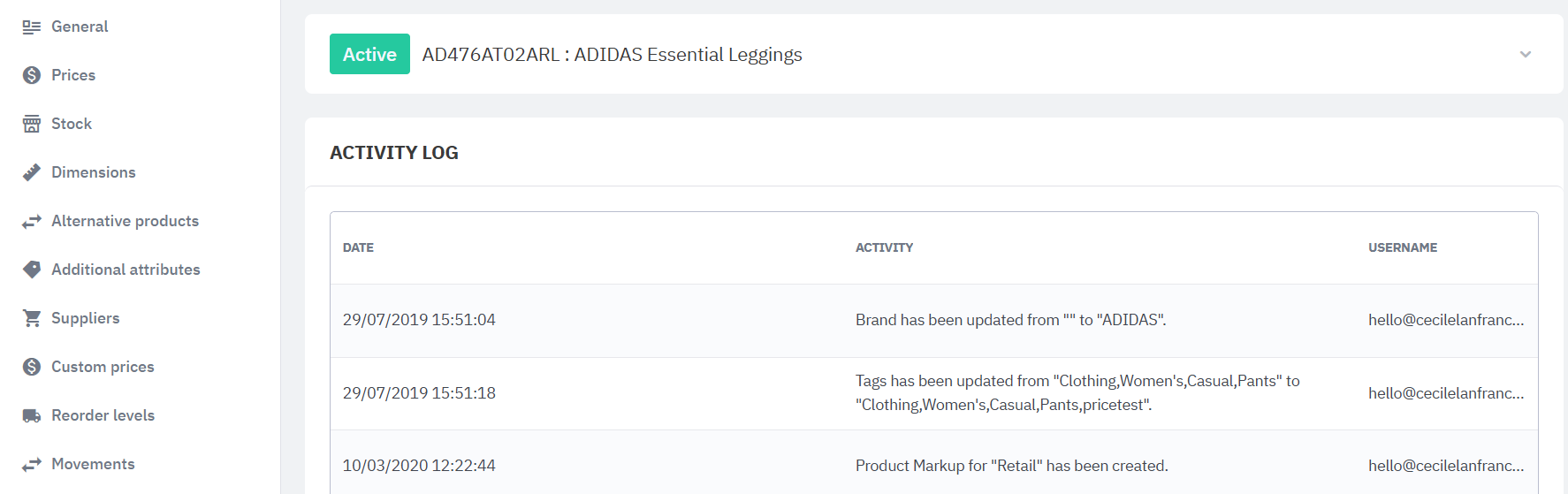The width and height of the screenshot is (1568, 494).
Task: Click the Custom prices dollar icon
Action: click(32, 367)
